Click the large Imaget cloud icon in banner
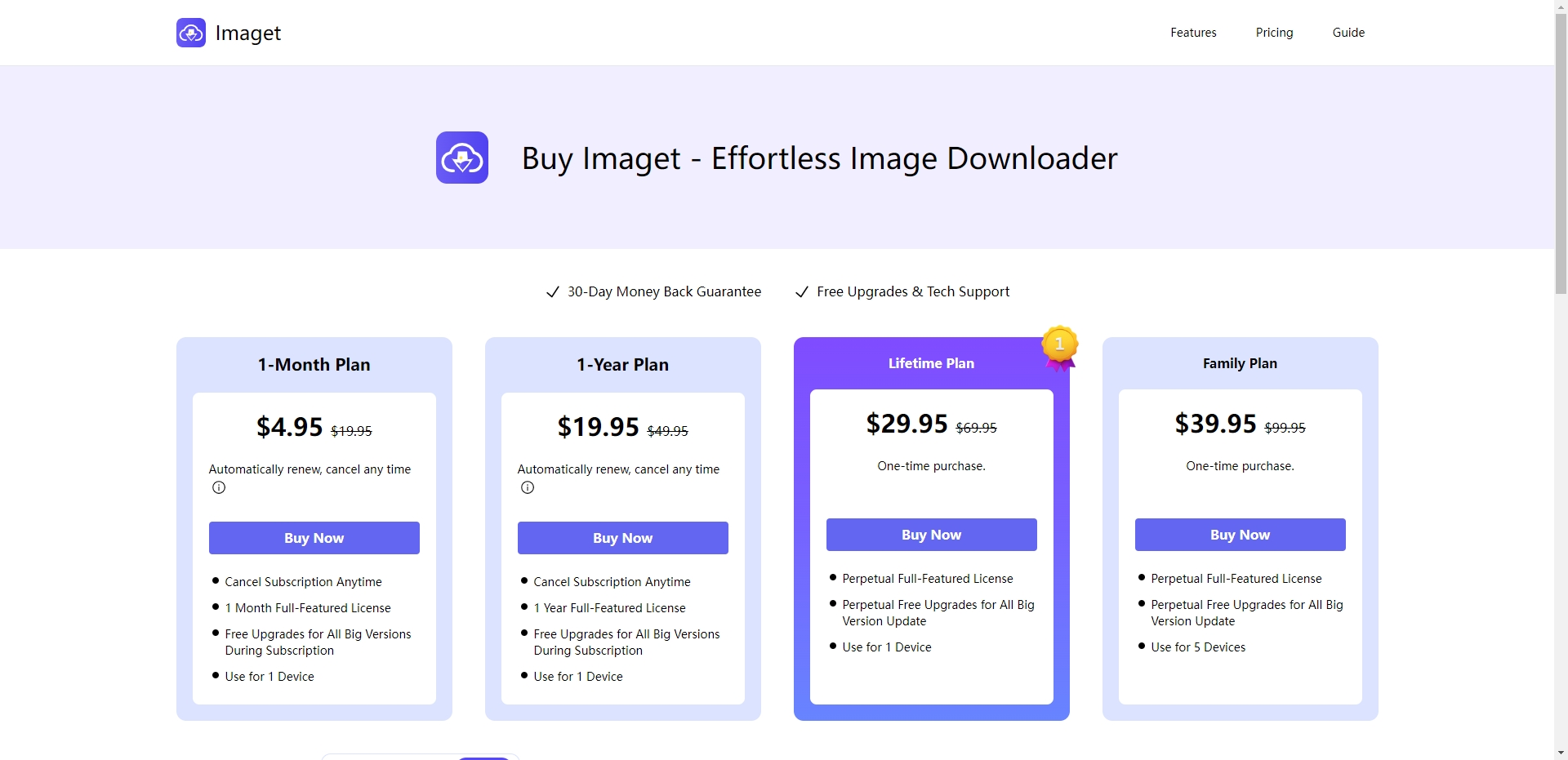 pos(462,158)
